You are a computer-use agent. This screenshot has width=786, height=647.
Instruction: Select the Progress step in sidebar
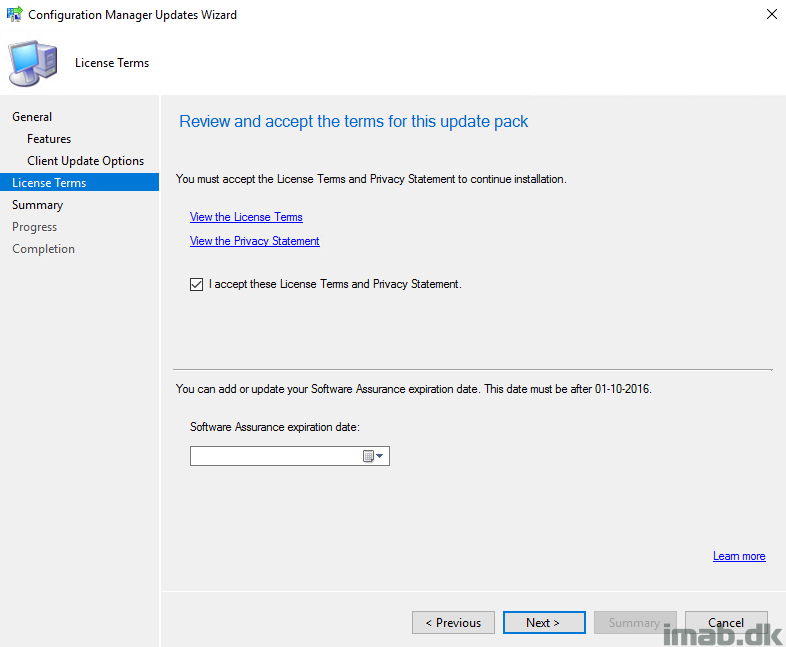point(35,227)
